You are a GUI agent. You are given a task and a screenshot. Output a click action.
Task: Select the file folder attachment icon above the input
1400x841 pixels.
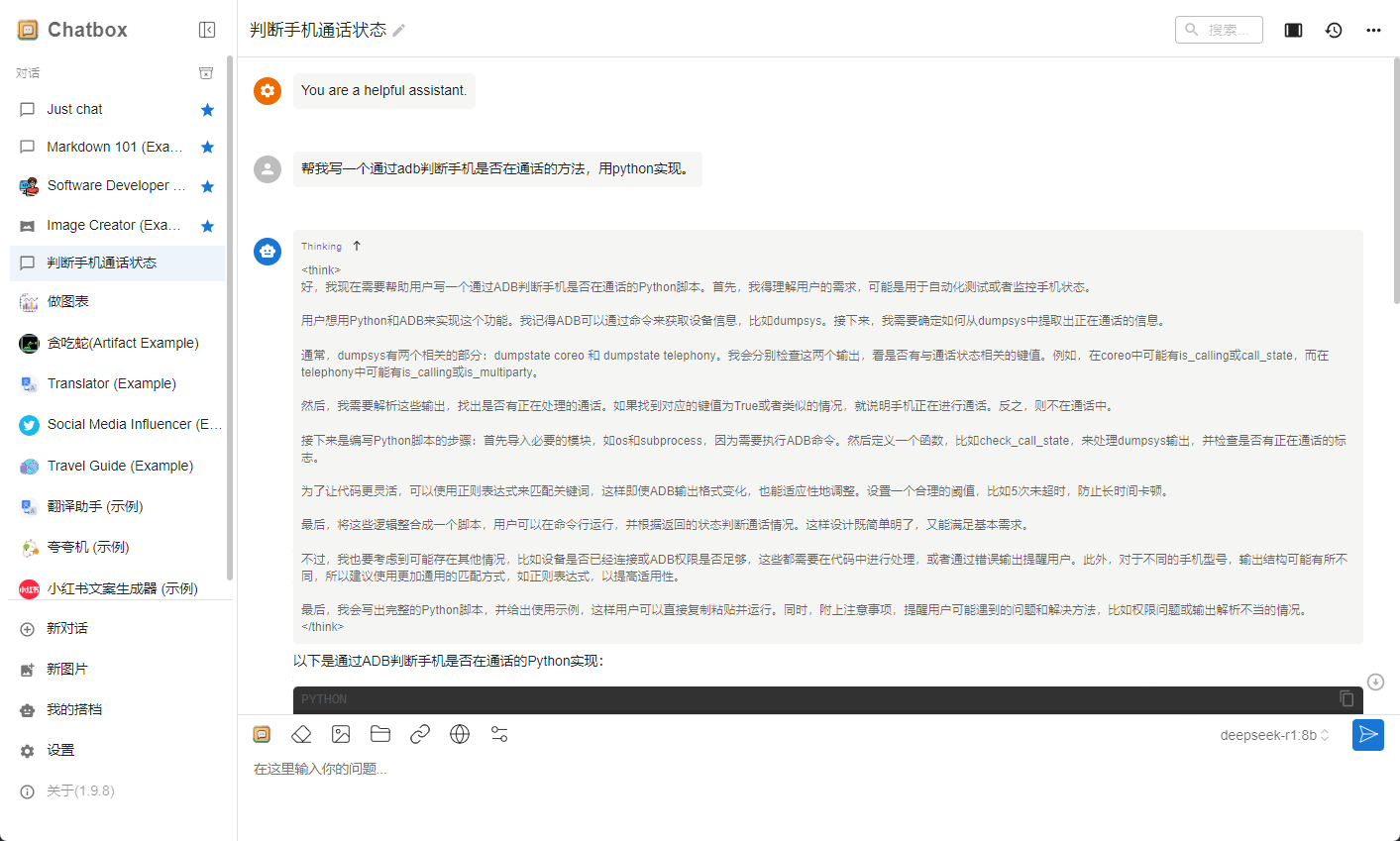click(380, 733)
